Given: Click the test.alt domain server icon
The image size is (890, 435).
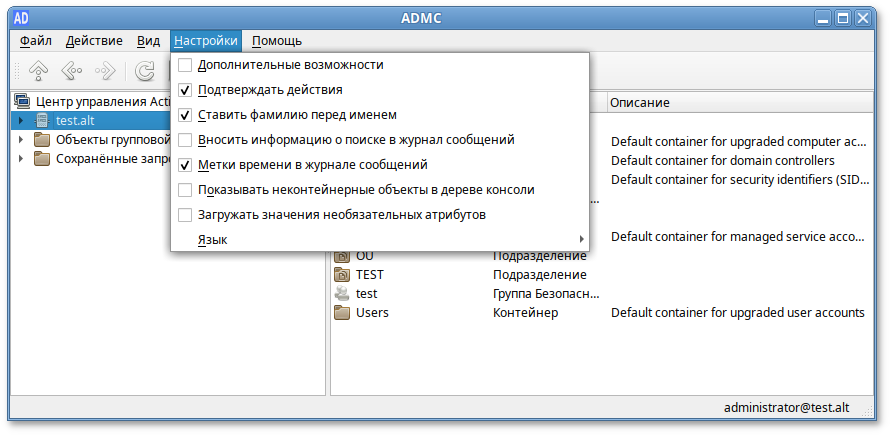Looking at the screenshot, I should (43, 120).
